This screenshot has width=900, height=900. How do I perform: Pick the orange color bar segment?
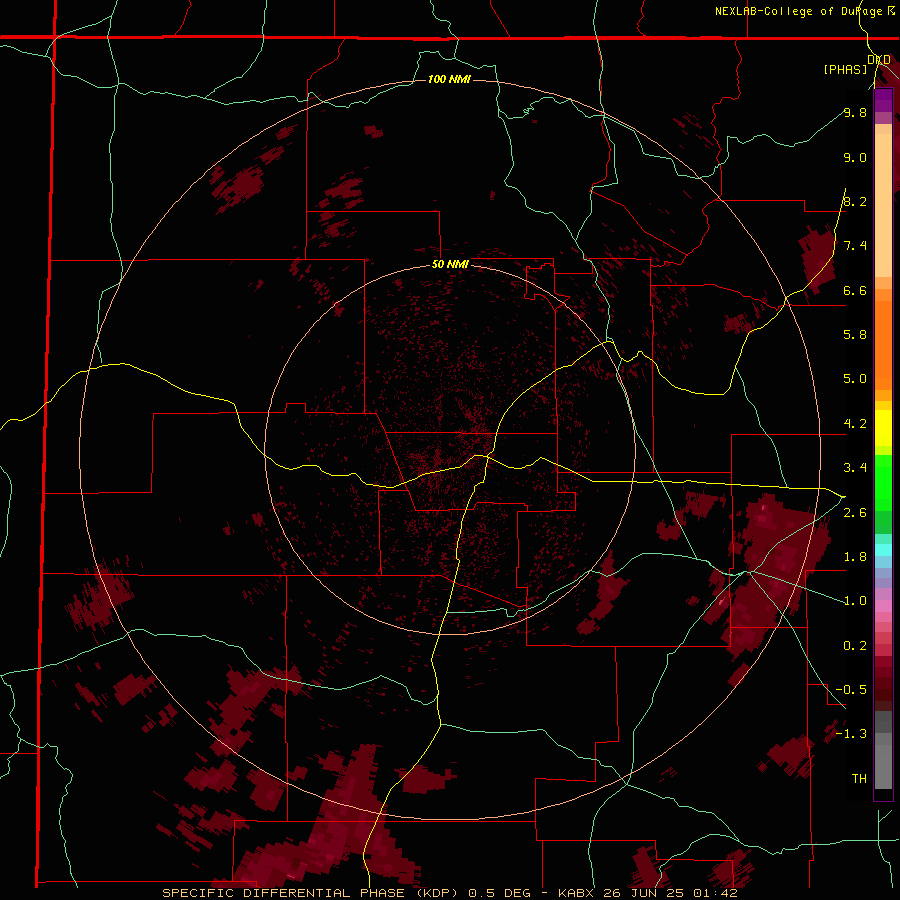coord(883,344)
